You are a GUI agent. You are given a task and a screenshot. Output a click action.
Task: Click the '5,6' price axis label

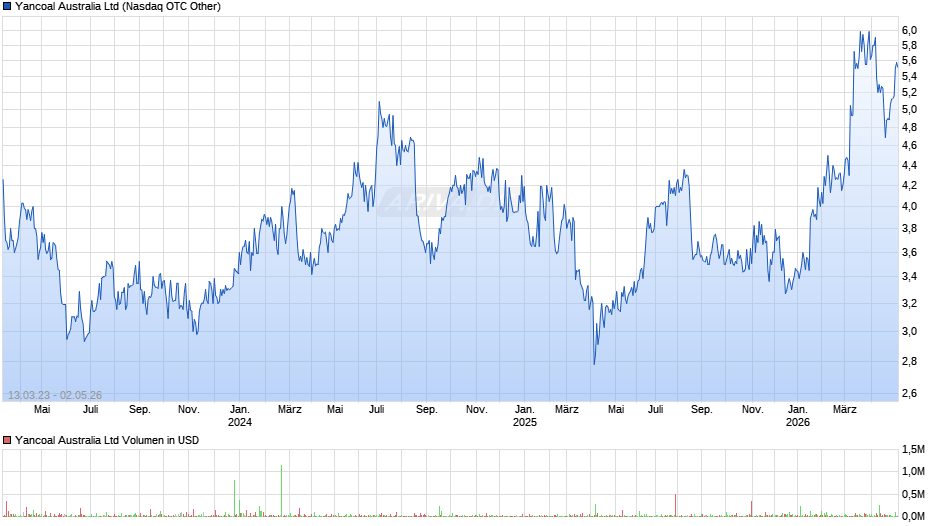coord(909,61)
